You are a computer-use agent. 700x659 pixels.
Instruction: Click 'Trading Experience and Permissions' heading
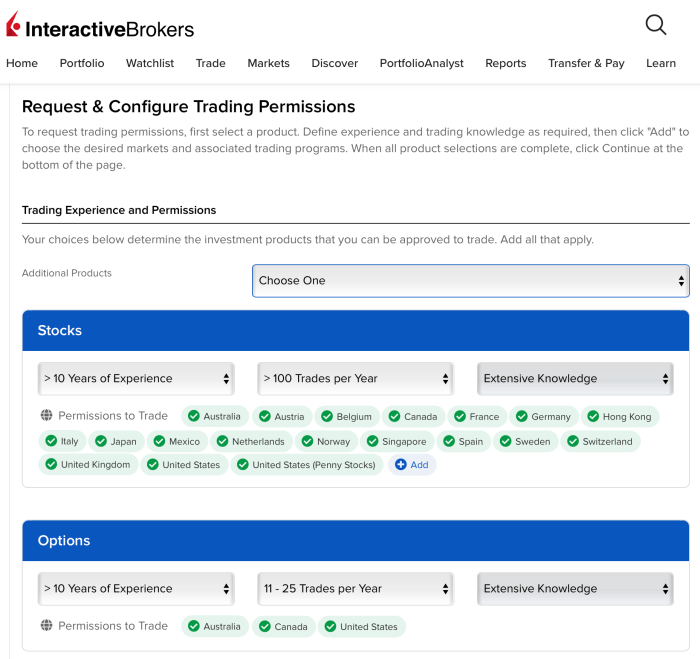point(119,210)
